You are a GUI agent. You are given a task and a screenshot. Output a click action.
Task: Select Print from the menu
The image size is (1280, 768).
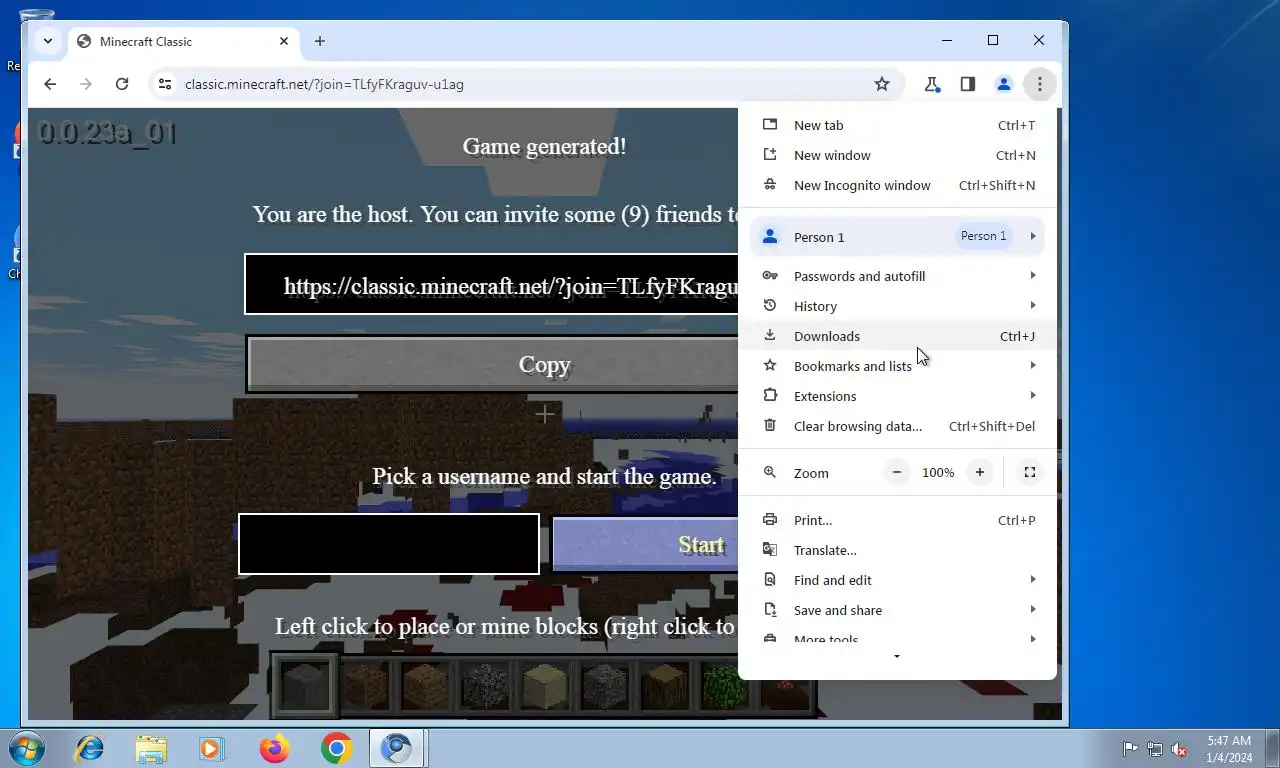pyautogui.click(x=897, y=520)
